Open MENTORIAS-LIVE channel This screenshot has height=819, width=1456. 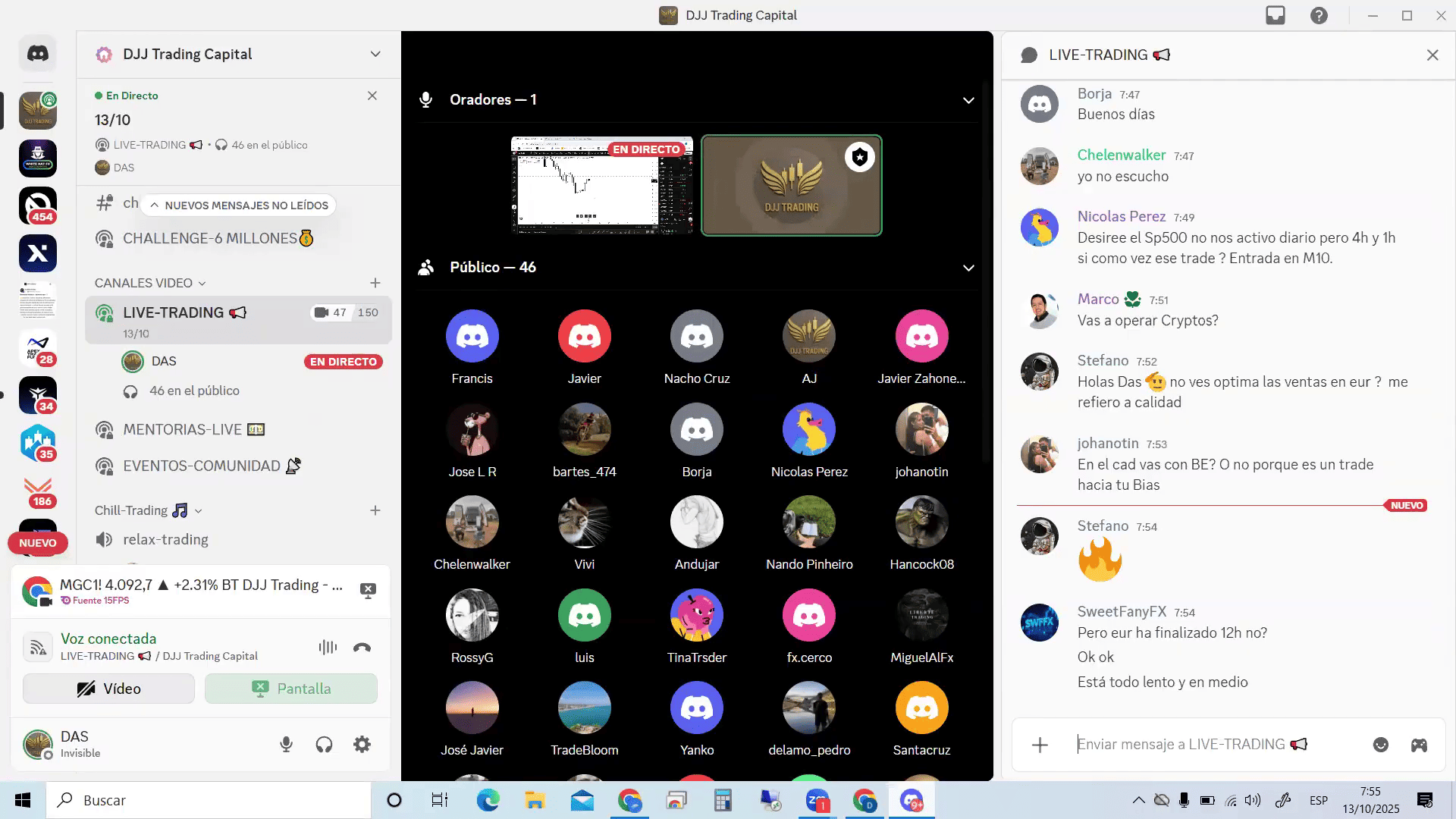(x=183, y=430)
